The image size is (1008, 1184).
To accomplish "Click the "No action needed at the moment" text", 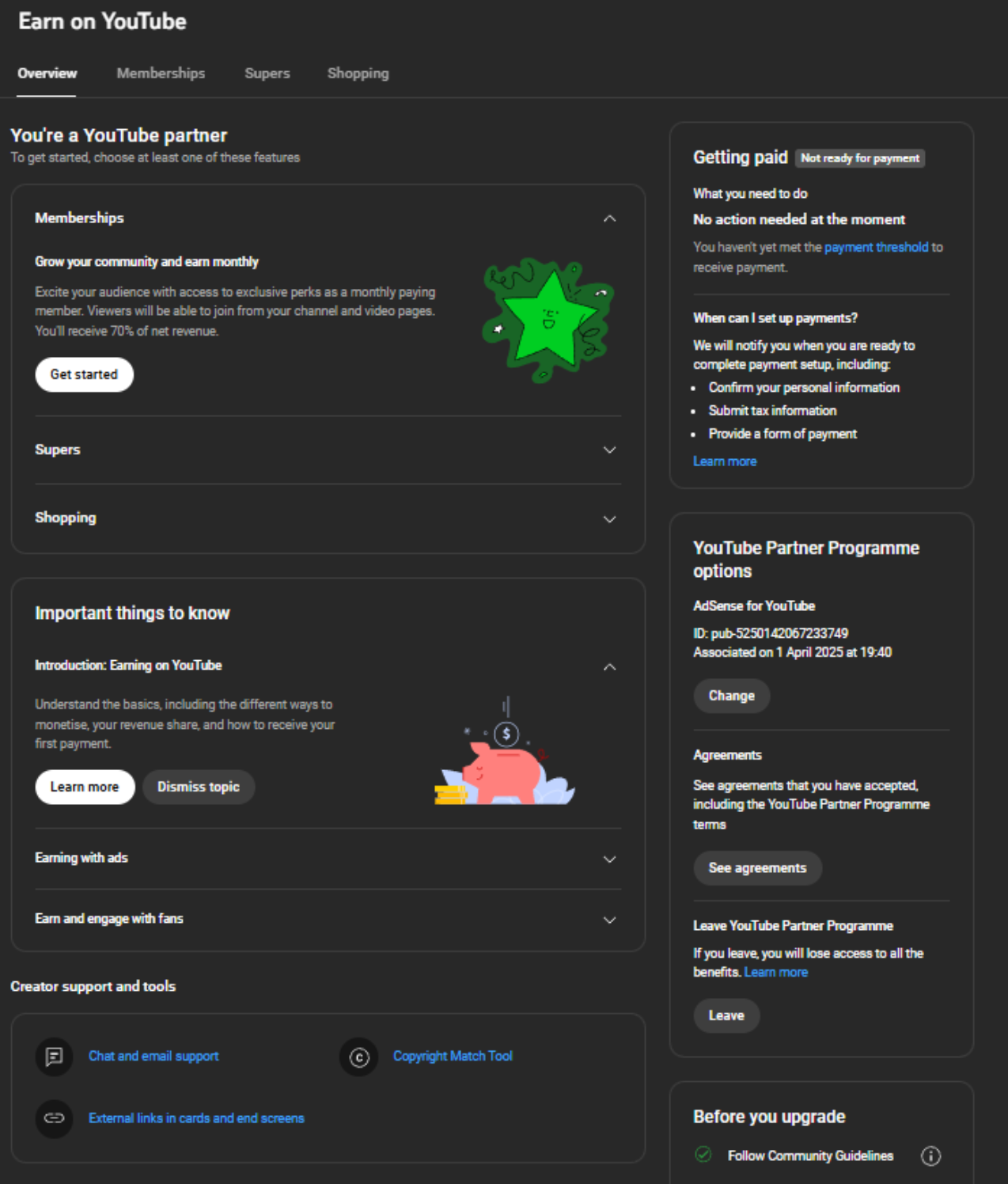I will point(799,219).
